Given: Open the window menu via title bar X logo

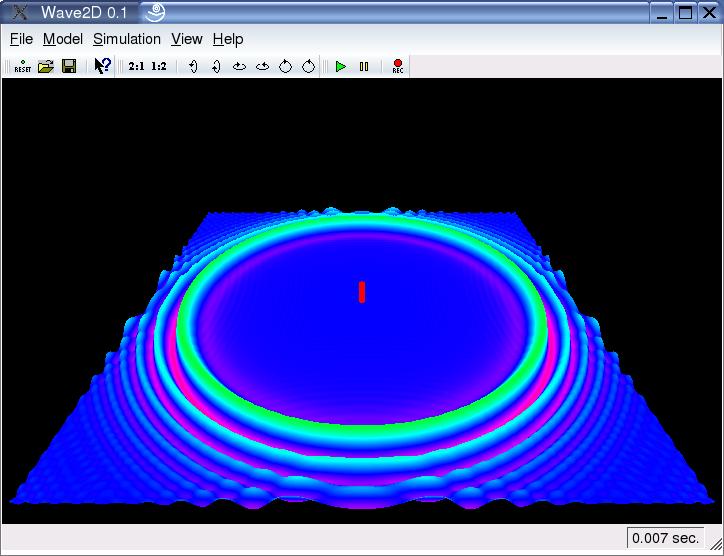Looking at the screenshot, I should [x=19, y=13].
